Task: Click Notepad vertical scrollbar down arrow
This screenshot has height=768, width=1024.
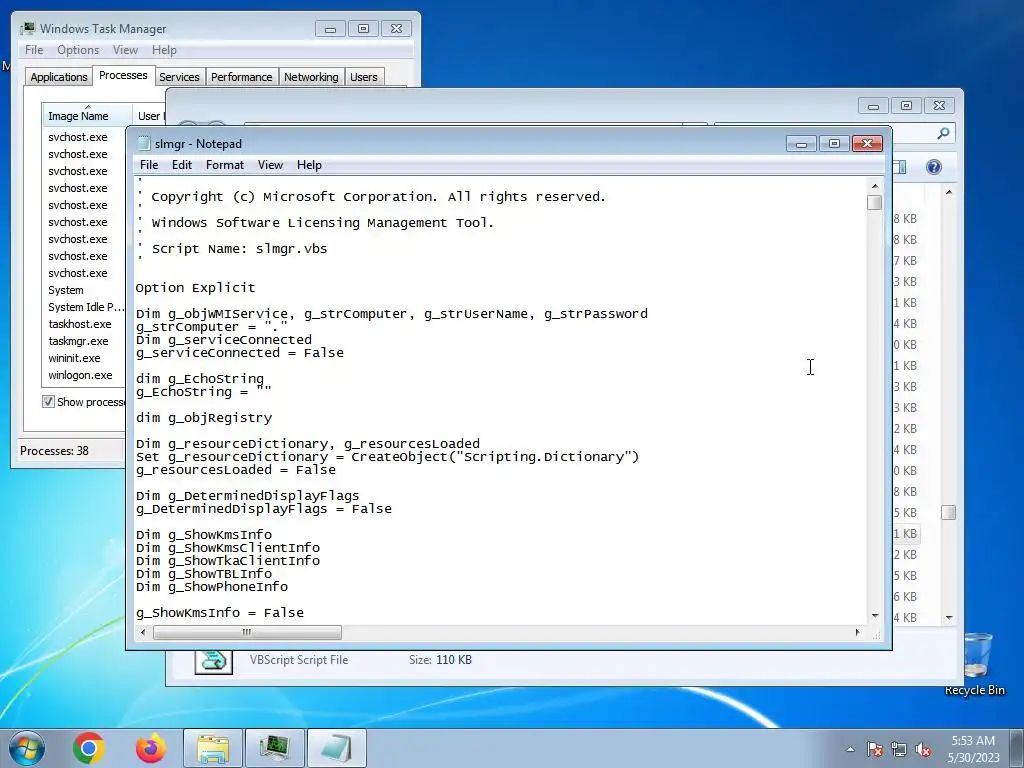Action: click(x=875, y=616)
